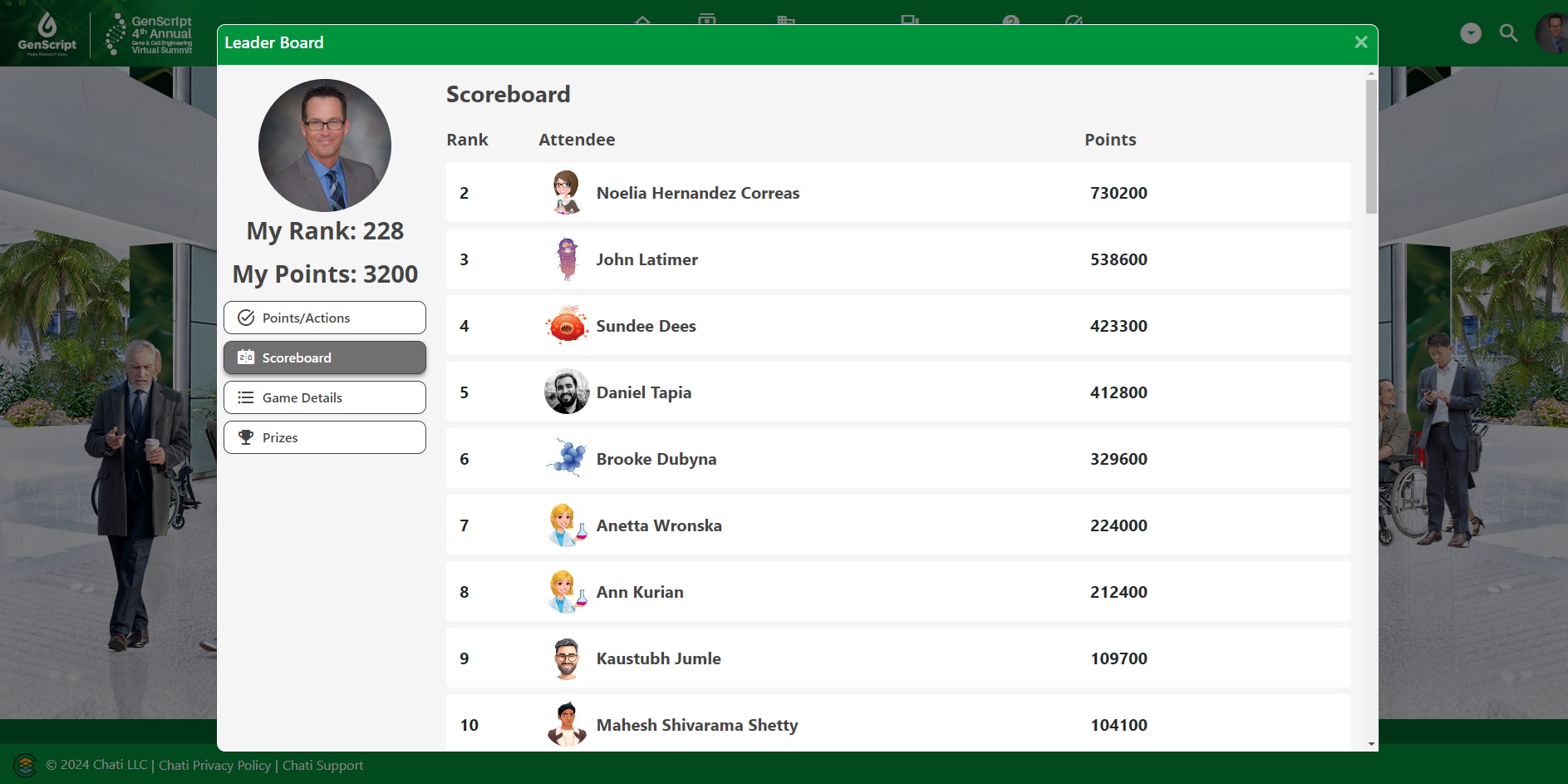Click the large profile photo in sidebar

[x=325, y=145]
